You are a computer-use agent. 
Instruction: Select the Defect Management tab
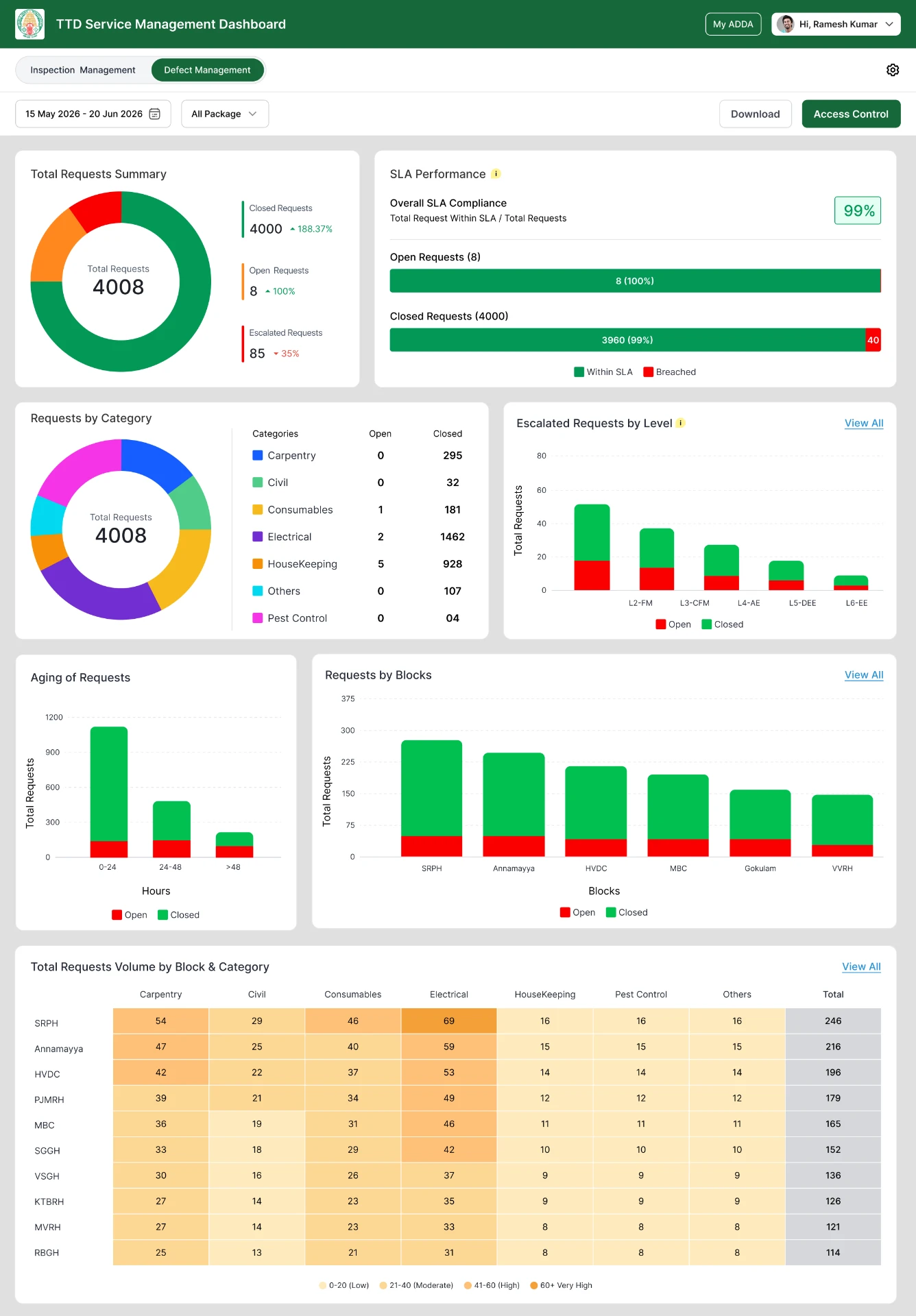pos(208,70)
